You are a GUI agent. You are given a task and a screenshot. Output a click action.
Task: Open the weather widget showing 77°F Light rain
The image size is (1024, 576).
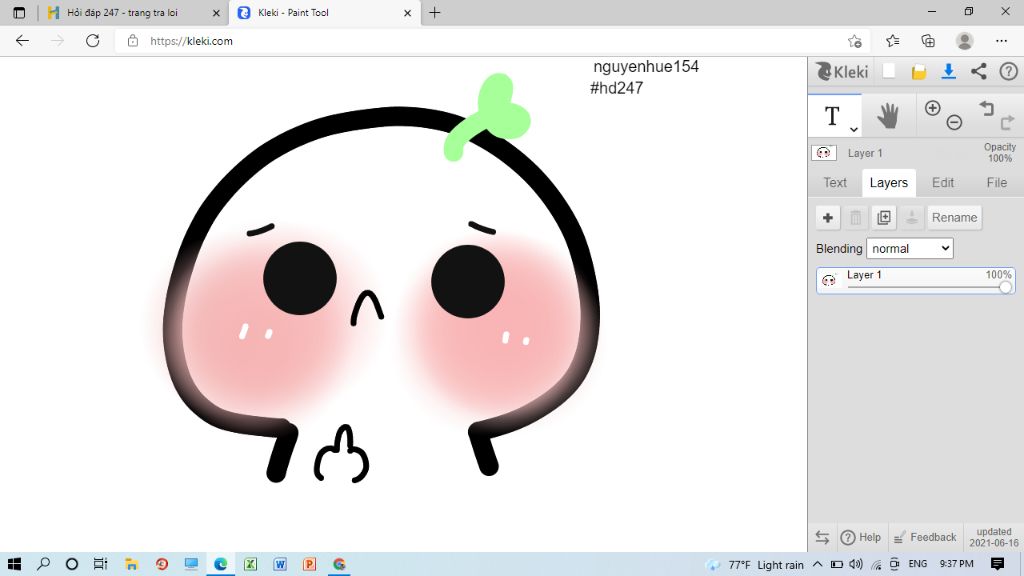click(x=756, y=564)
